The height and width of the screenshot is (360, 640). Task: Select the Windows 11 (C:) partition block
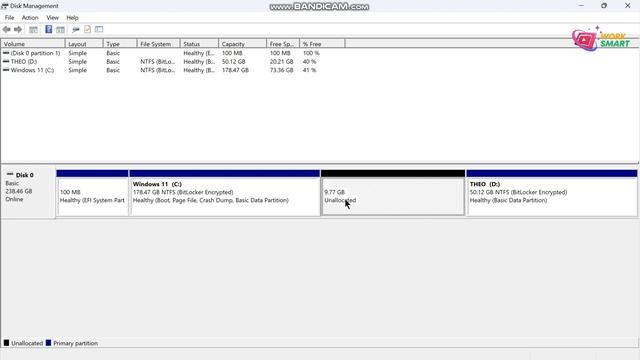tap(224, 193)
